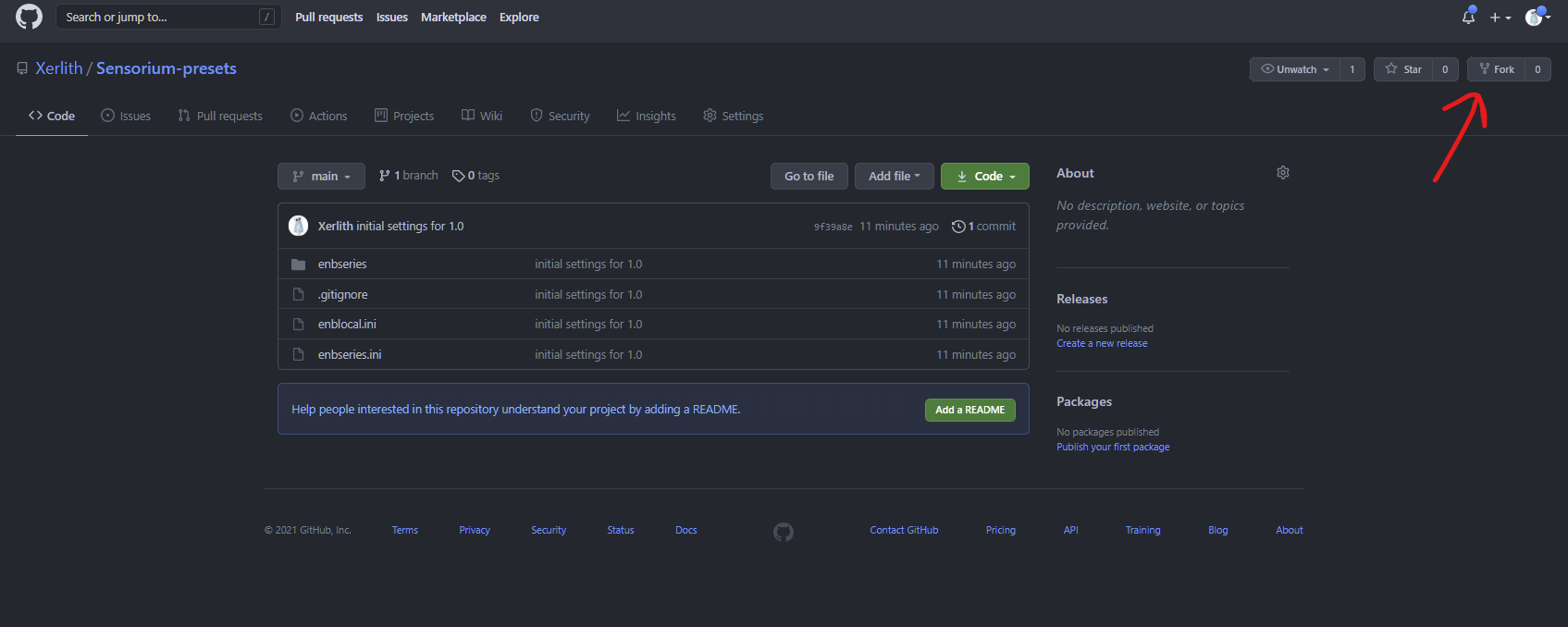Open Privacy footer link

(475, 531)
